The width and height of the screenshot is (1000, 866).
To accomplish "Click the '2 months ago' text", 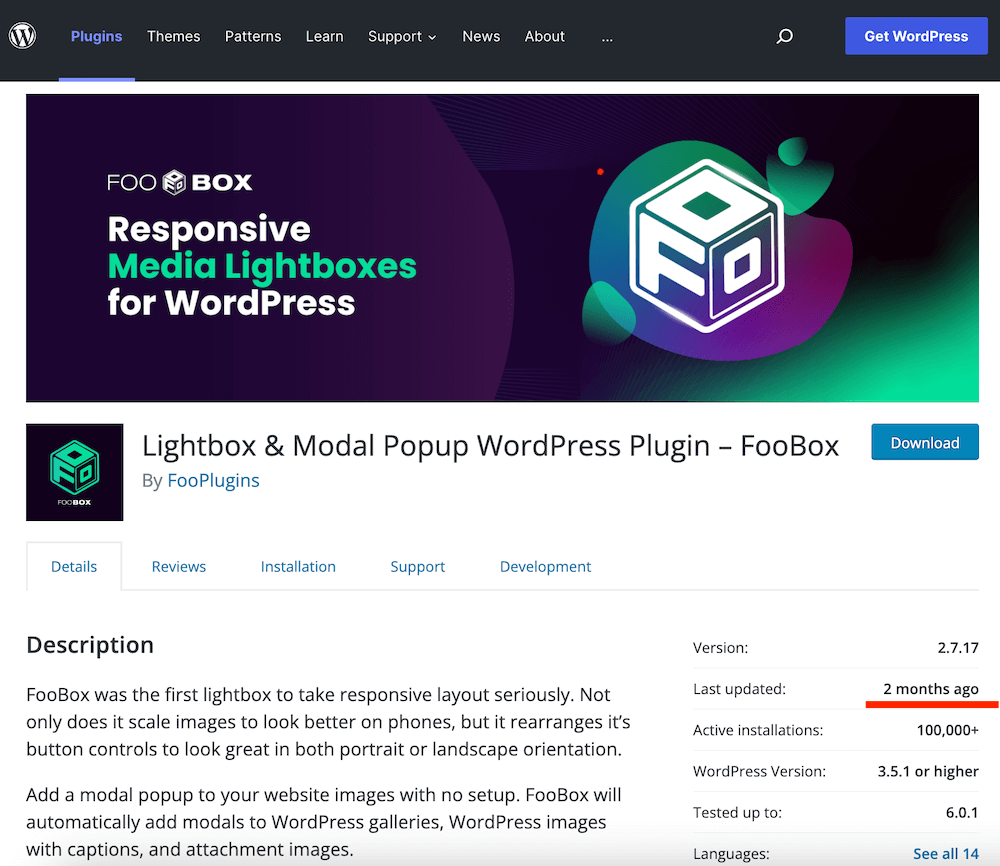I will pyautogui.click(x=930, y=689).
